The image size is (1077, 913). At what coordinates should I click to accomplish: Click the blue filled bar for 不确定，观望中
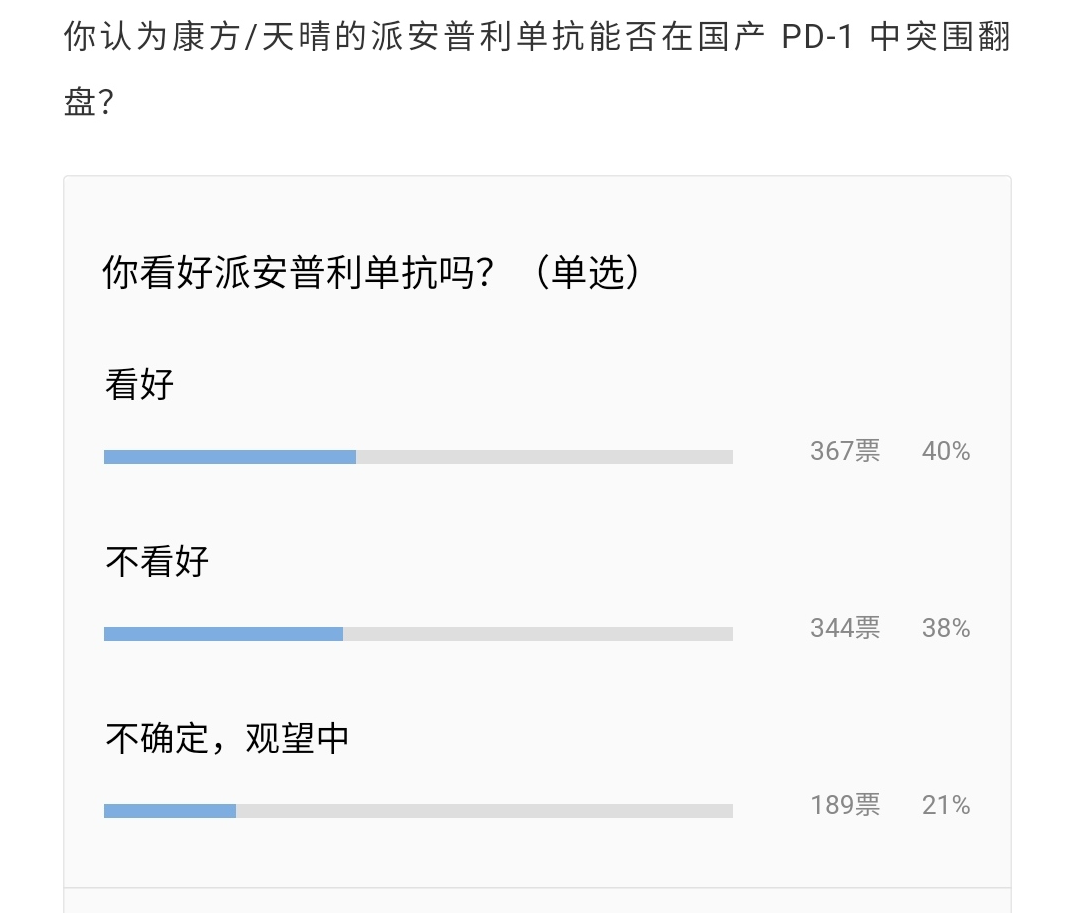click(170, 811)
